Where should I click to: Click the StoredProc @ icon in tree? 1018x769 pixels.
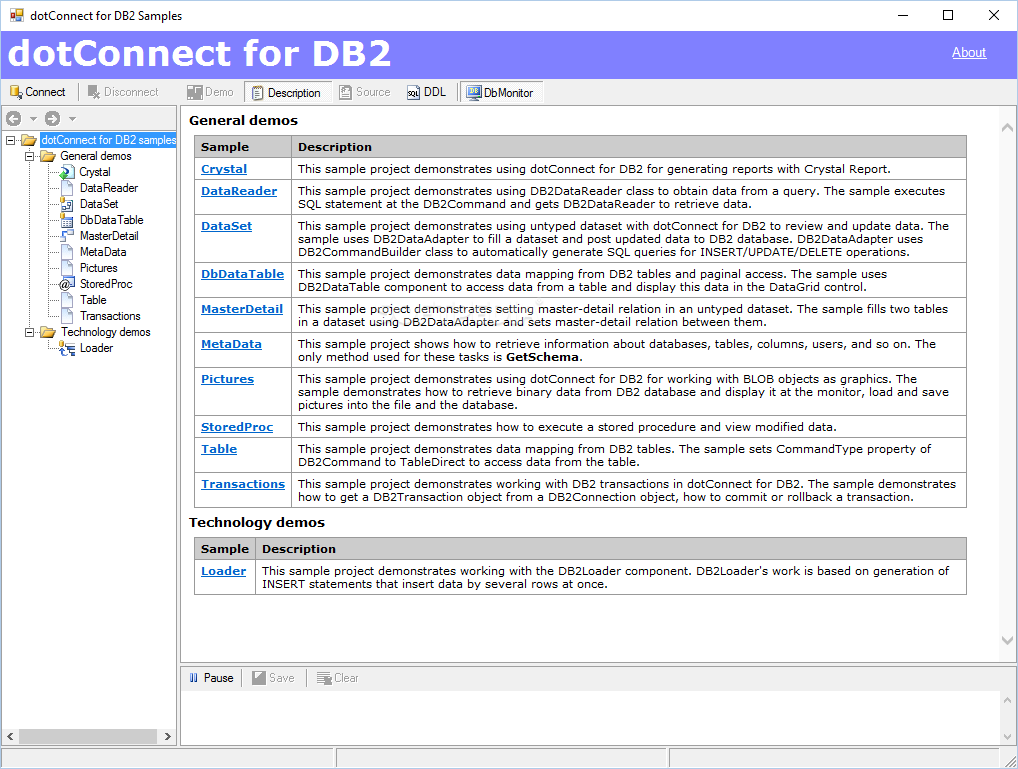[x=67, y=284]
